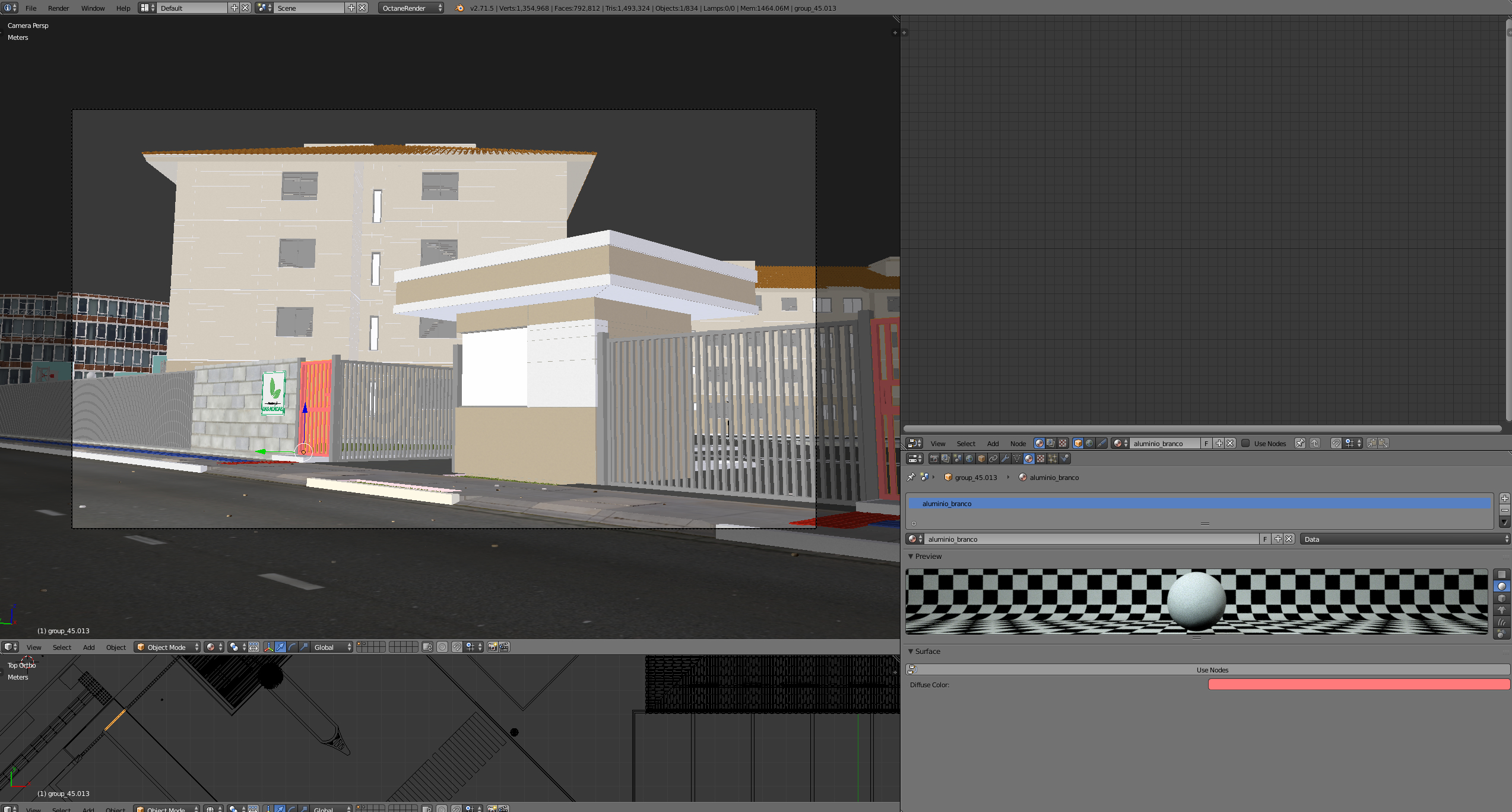The image size is (1512, 812).
Task: Open the Render camera tab in properties
Action: 934,459
